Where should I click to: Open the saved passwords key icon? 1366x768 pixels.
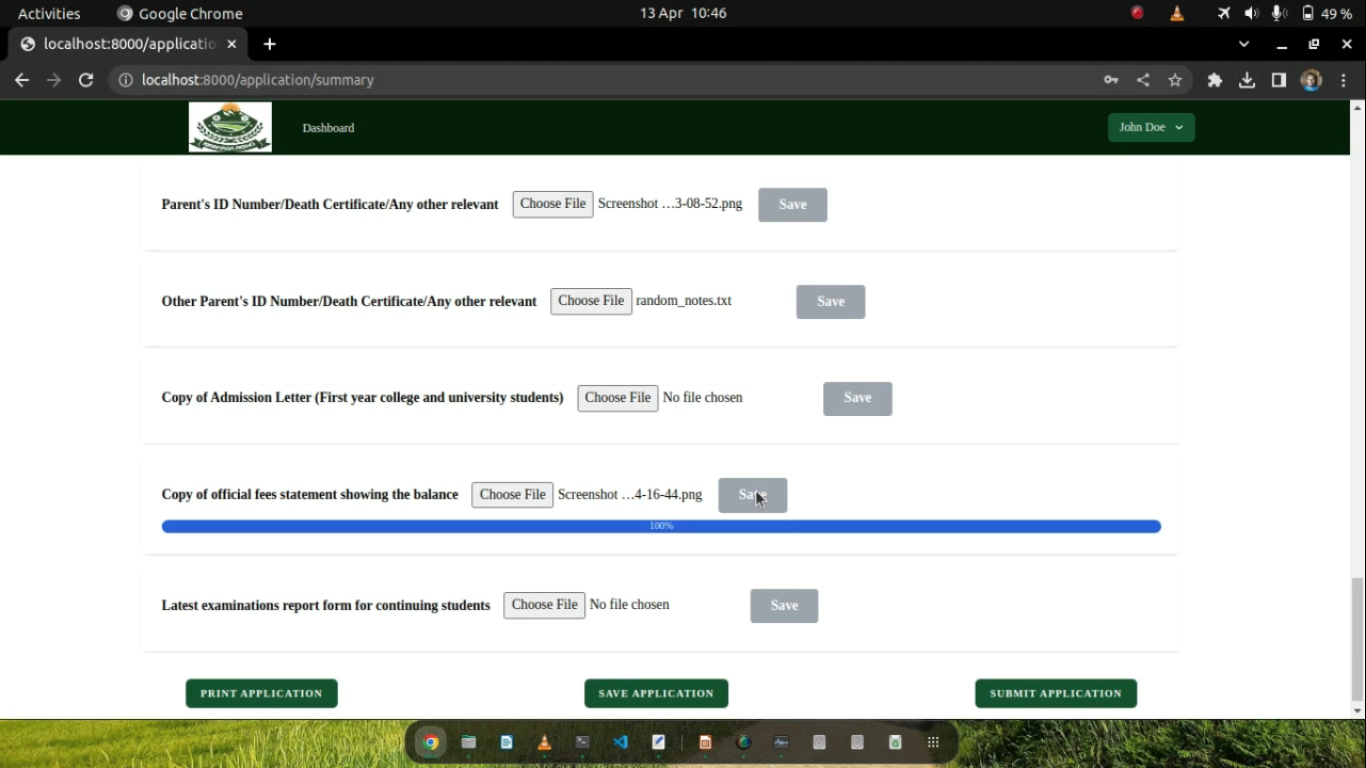[x=1111, y=80]
